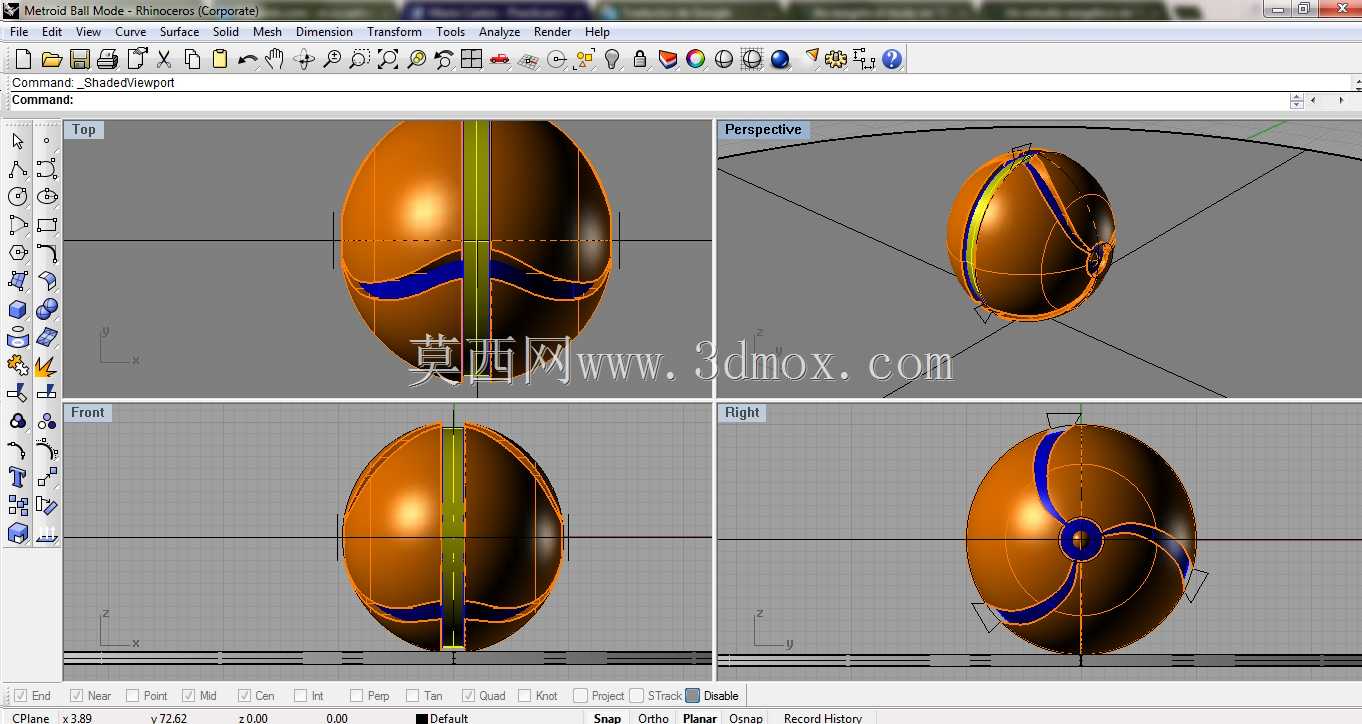Click the puzzle piece Join tool
The width and height of the screenshot is (1362, 724).
pyautogui.click(x=18, y=366)
